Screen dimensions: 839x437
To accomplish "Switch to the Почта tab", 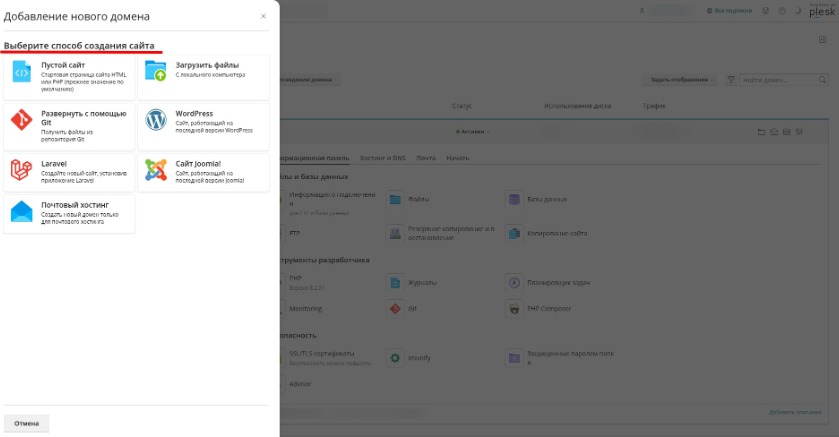I will [426, 158].
